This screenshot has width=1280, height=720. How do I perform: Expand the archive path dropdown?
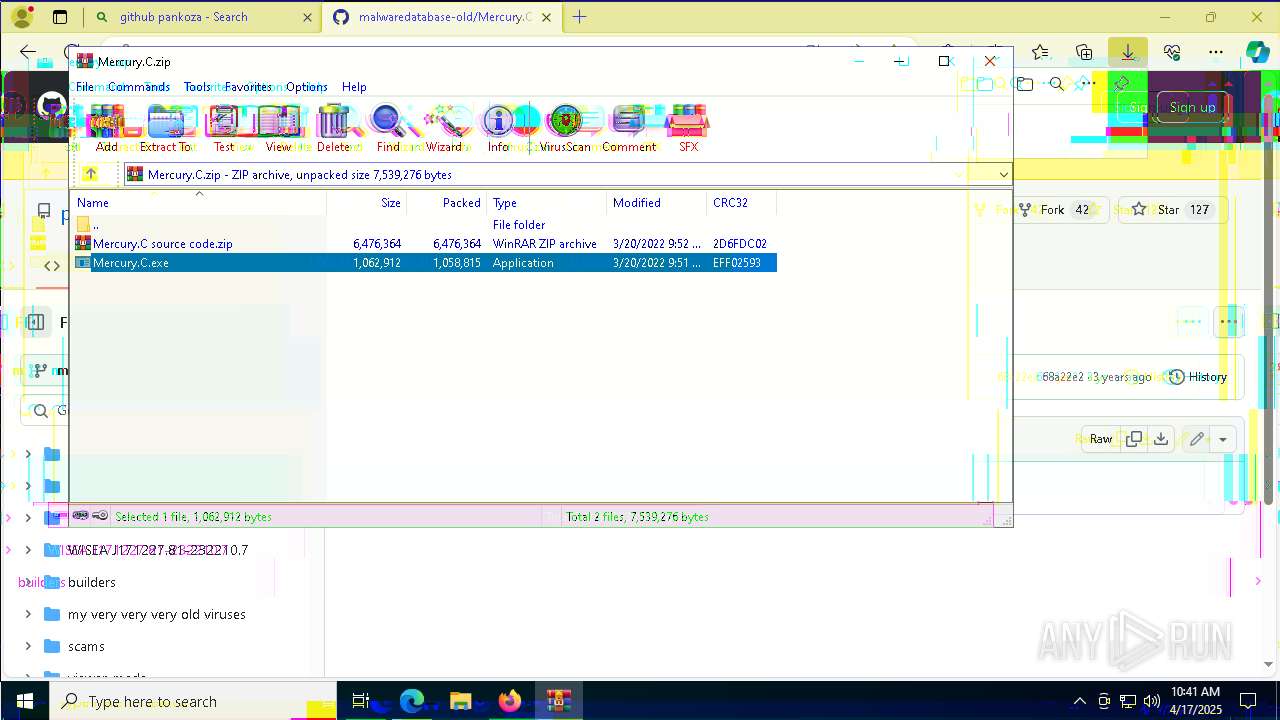(x=1003, y=174)
